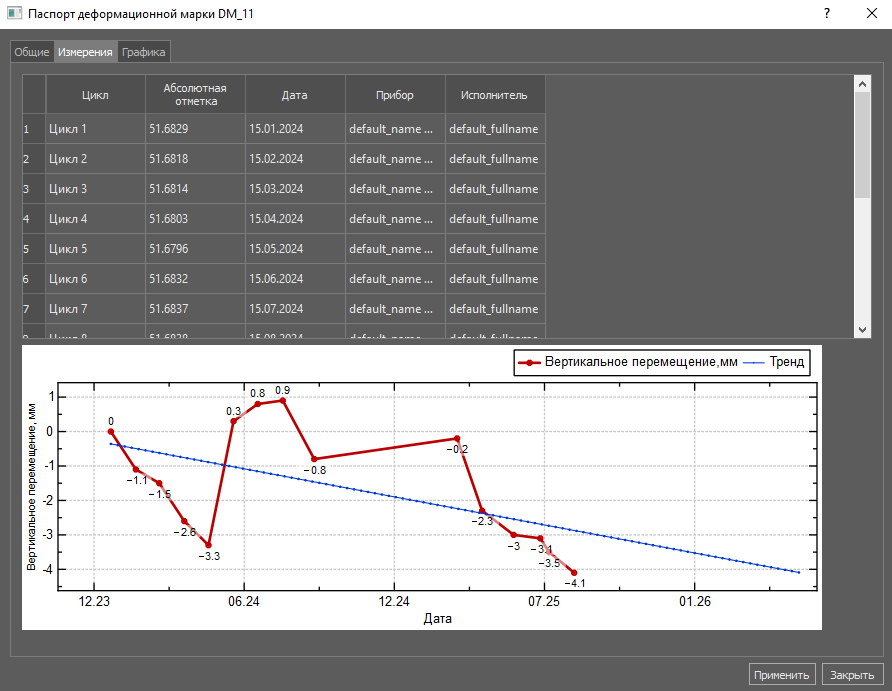Click the Тренд legend entry
Viewport: 892px width, 691px height.
click(775, 363)
